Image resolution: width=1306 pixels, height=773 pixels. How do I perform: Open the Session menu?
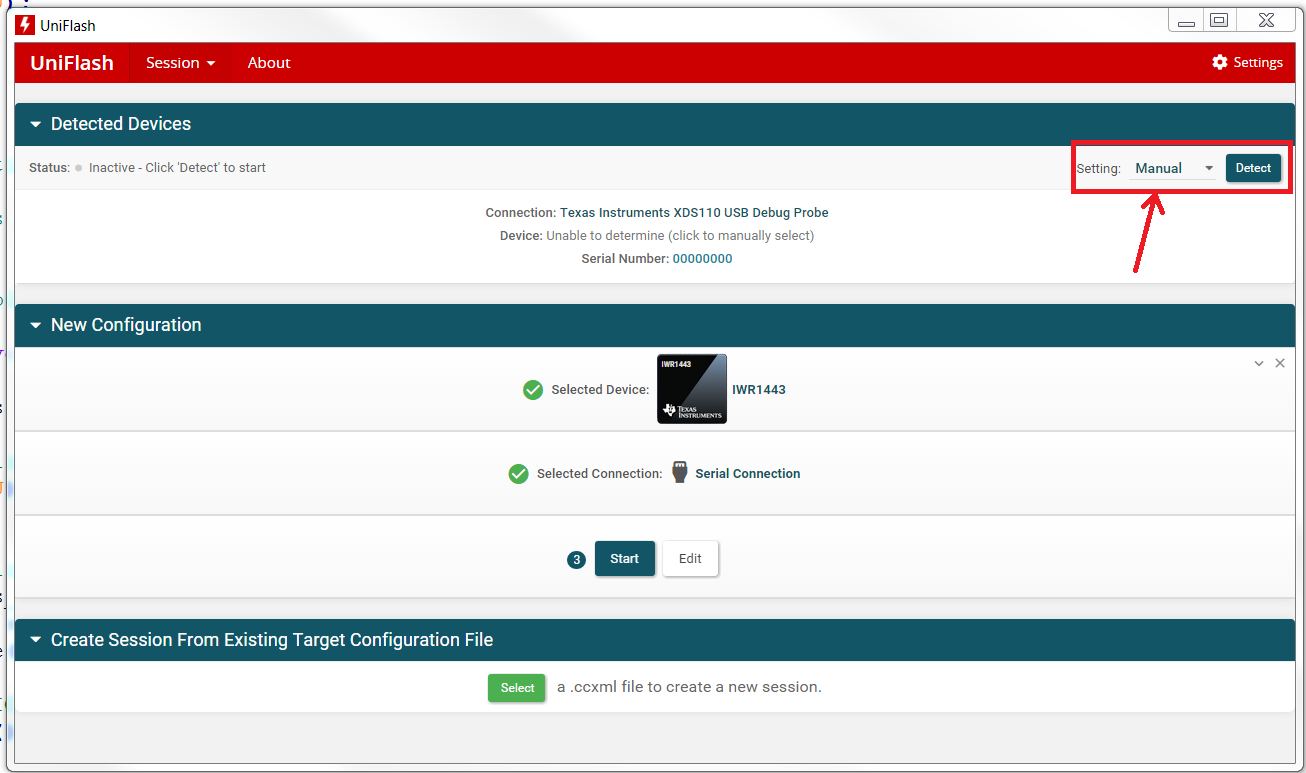180,62
